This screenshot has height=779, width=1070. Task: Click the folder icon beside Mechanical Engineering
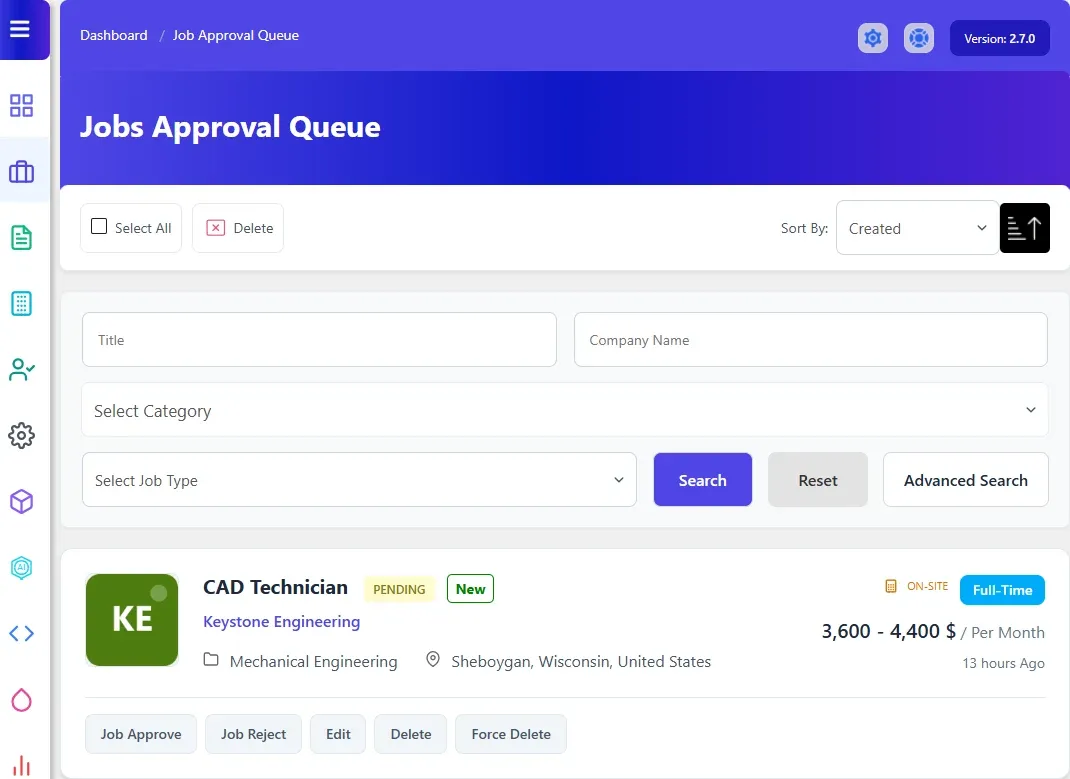pos(211,660)
